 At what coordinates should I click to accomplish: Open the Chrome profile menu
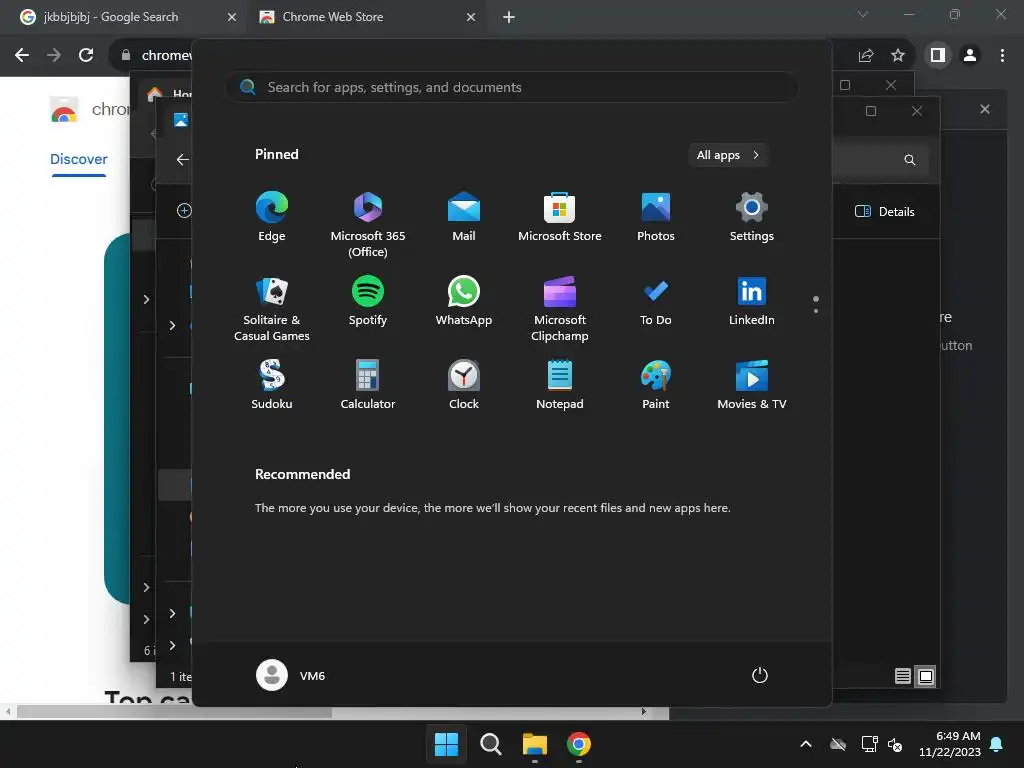click(970, 56)
